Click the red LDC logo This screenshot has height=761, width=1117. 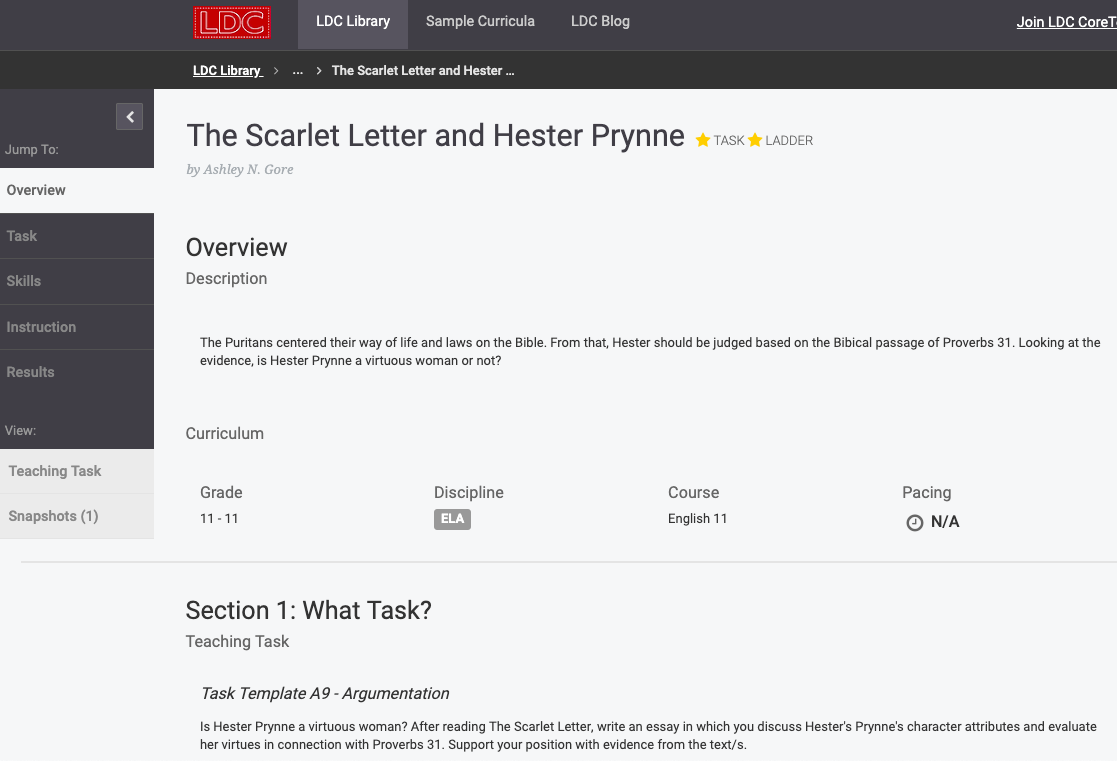tap(232, 22)
